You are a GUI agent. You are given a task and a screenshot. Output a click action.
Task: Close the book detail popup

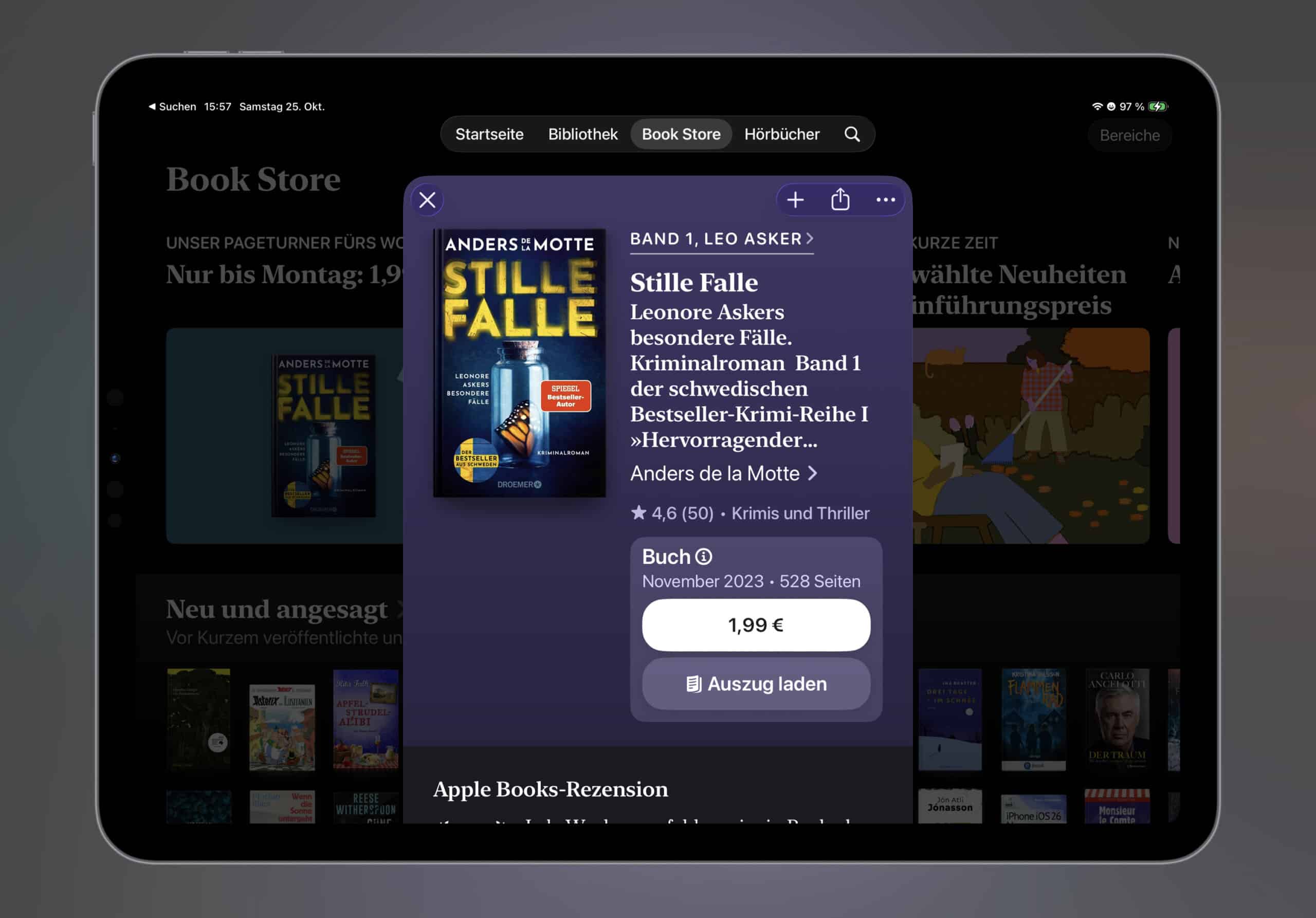427,200
